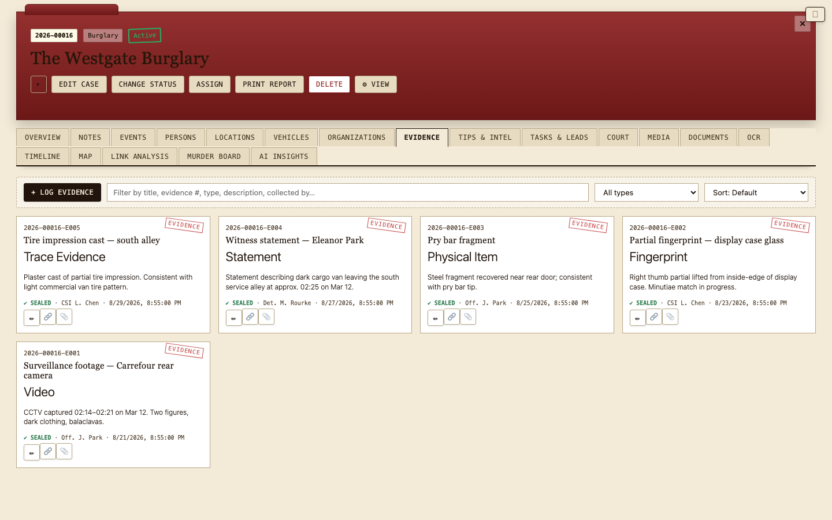Open the Tasks & Leads tab
This screenshot has height=520, width=832.
(x=559, y=137)
